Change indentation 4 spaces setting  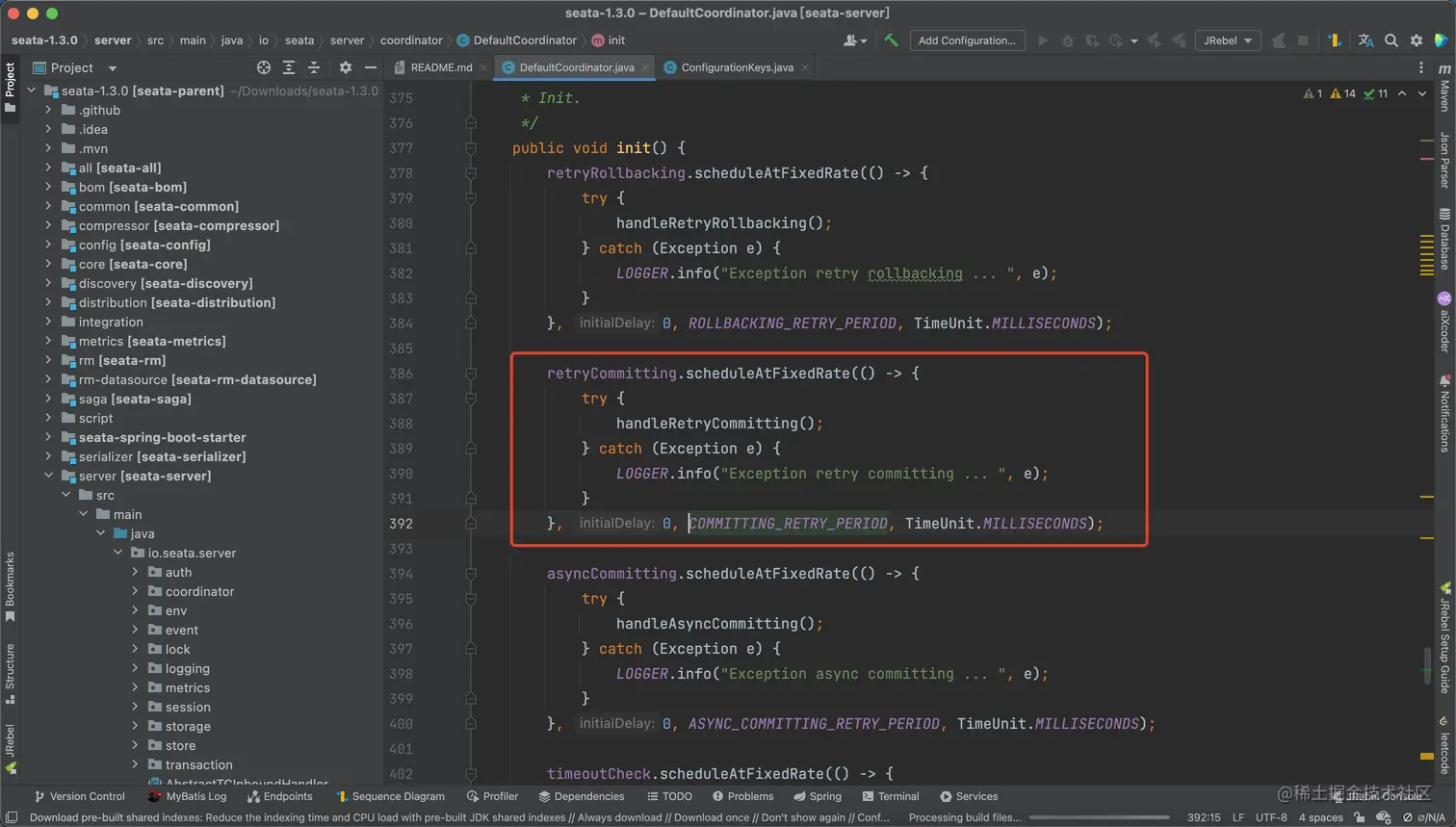(1320, 817)
